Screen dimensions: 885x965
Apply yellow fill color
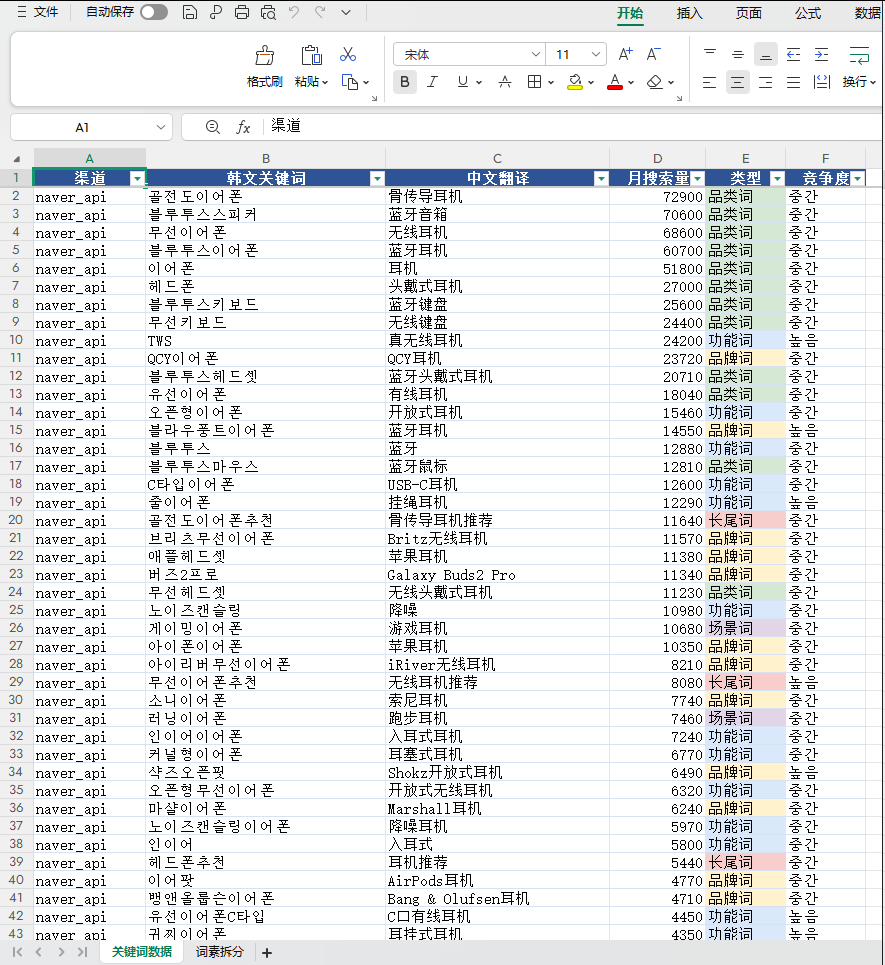tap(575, 82)
